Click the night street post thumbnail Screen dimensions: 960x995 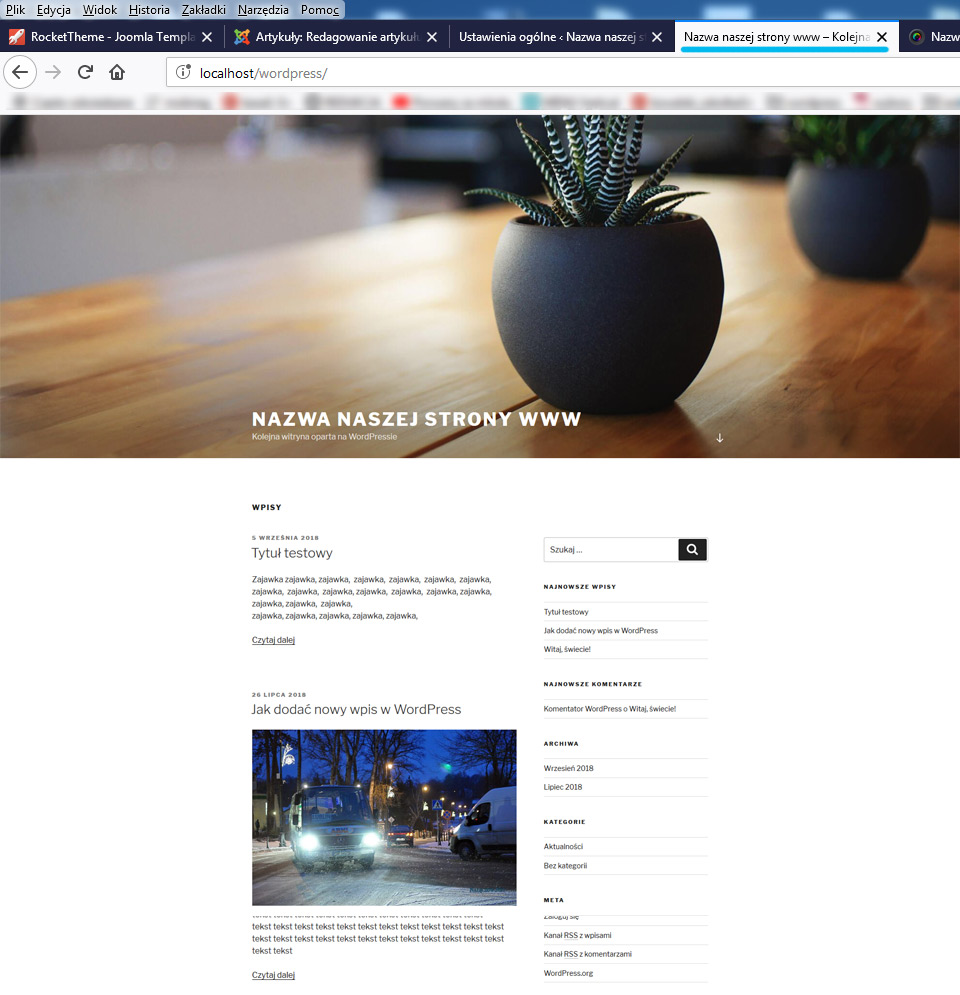point(384,817)
